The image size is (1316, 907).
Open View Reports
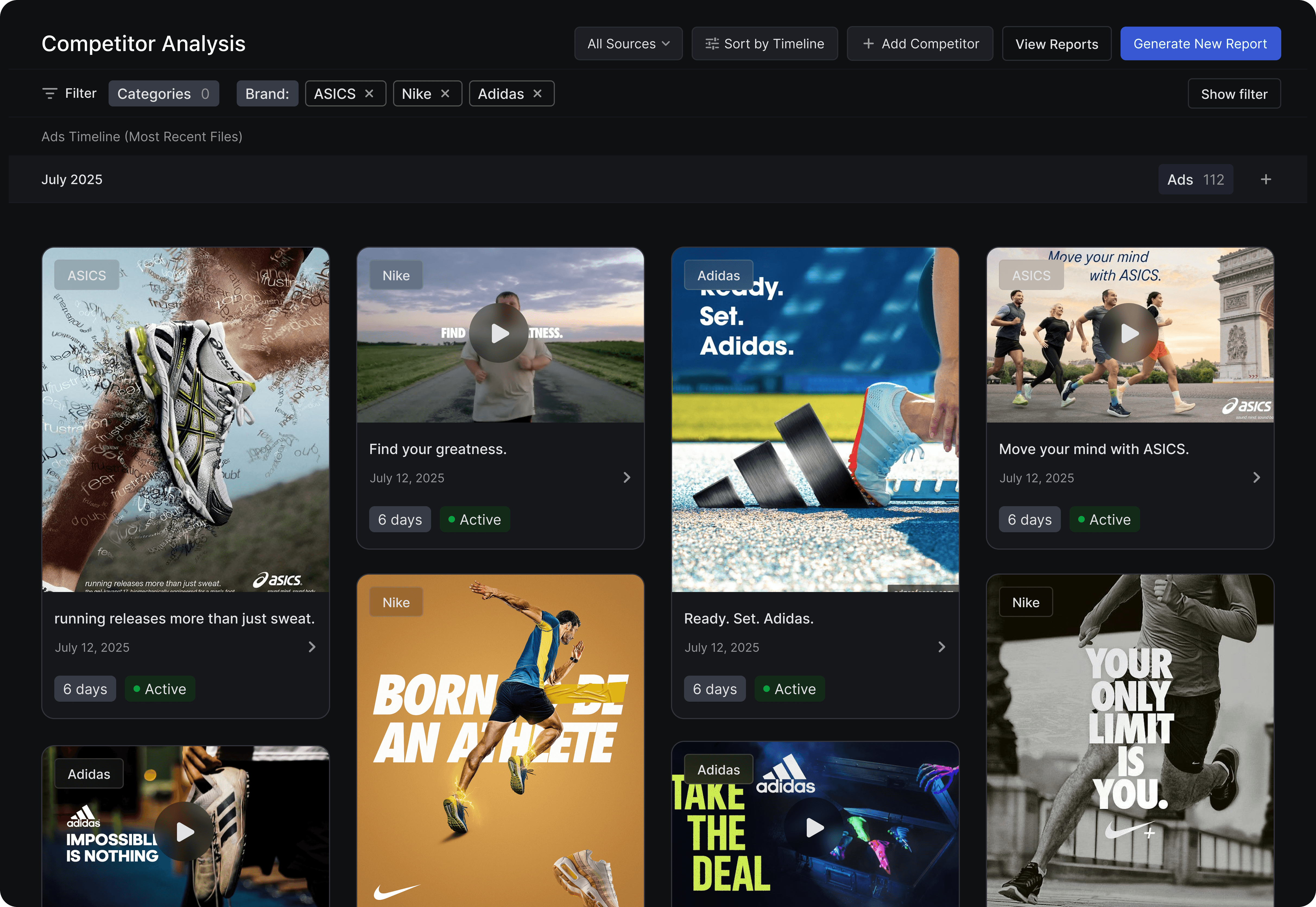coord(1056,43)
